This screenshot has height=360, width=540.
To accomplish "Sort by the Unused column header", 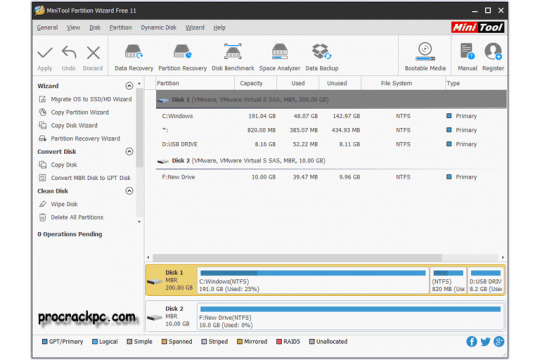I will 340,83.
